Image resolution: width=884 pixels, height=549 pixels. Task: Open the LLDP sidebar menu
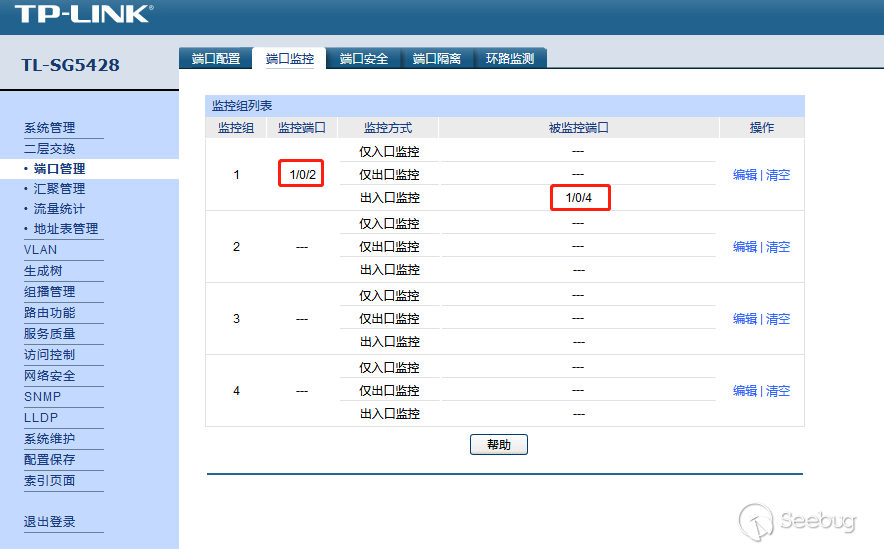click(41, 418)
